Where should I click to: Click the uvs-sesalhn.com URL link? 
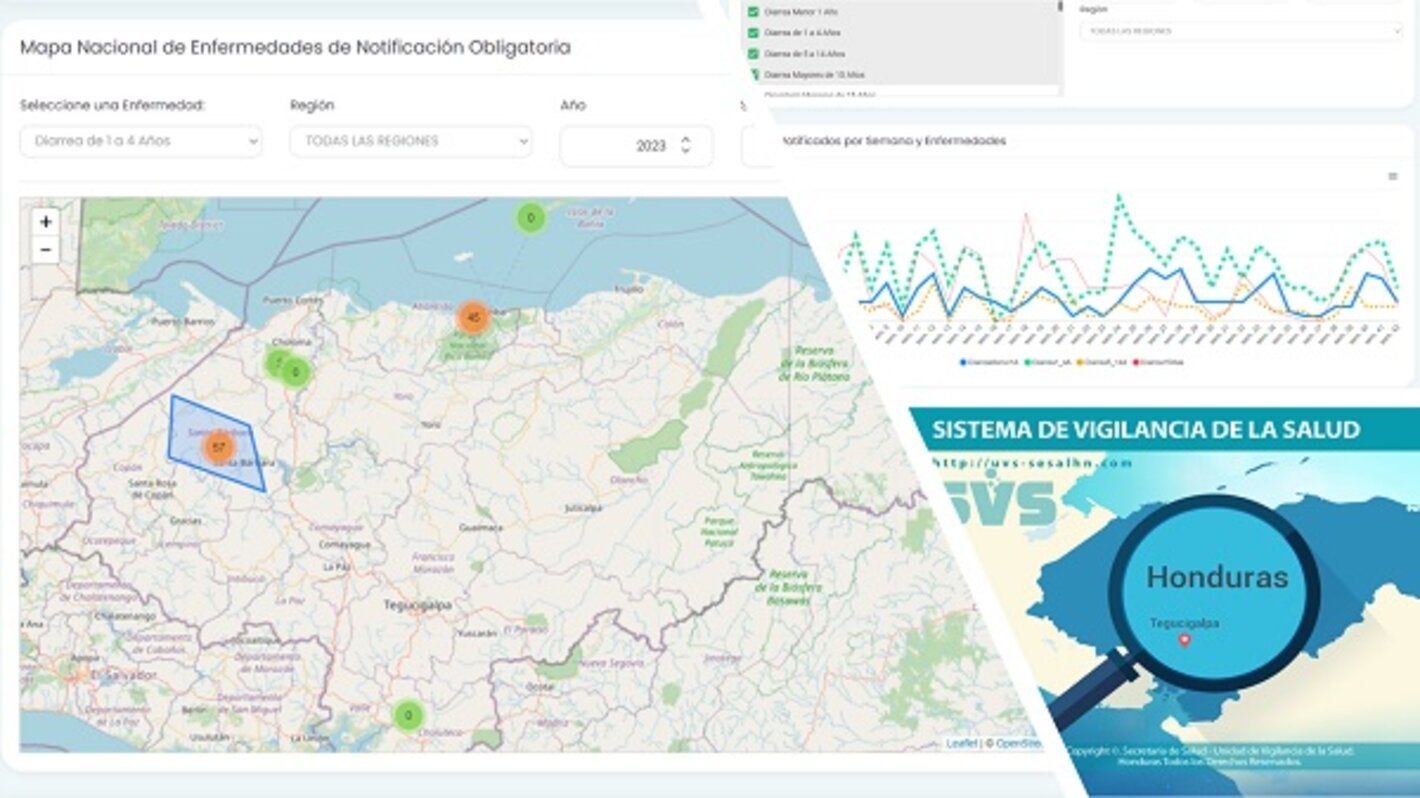point(1032,462)
